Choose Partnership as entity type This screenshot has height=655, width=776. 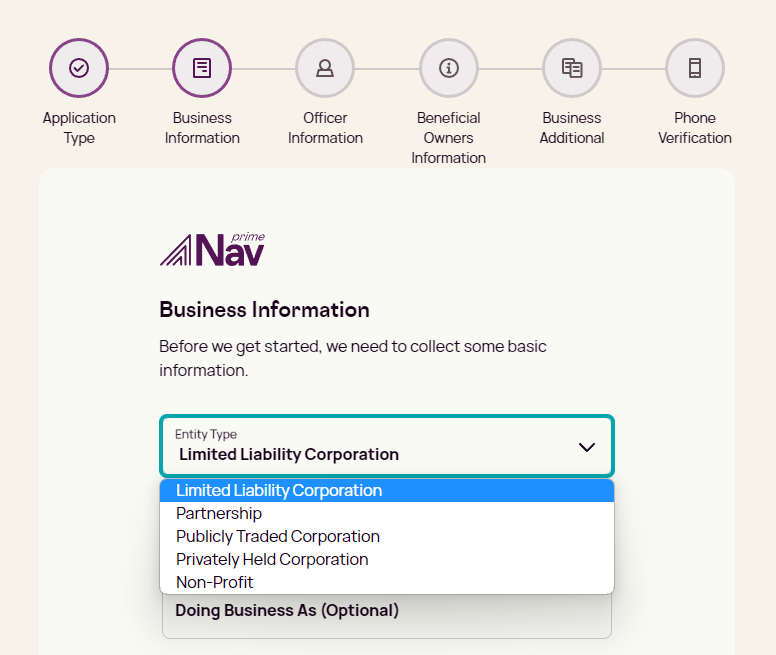tap(219, 513)
